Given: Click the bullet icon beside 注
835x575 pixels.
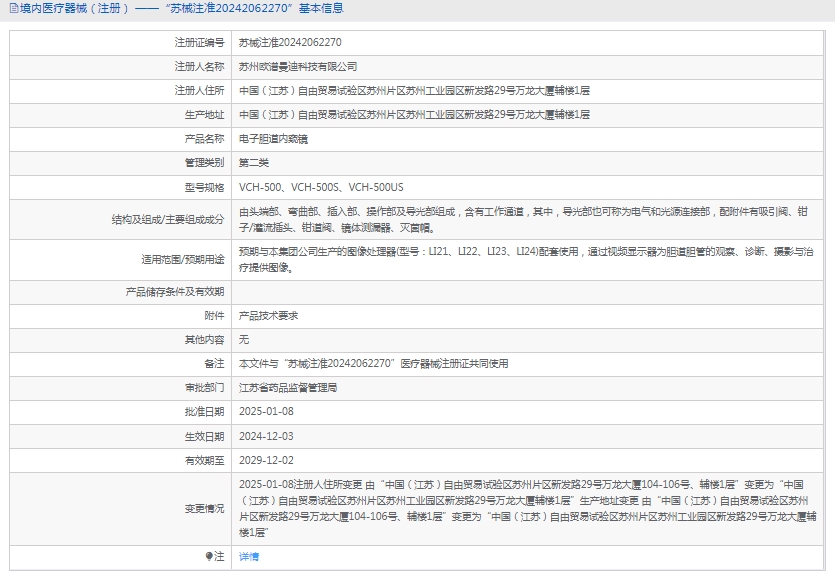Looking at the screenshot, I should pyautogui.click(x=209, y=556).
